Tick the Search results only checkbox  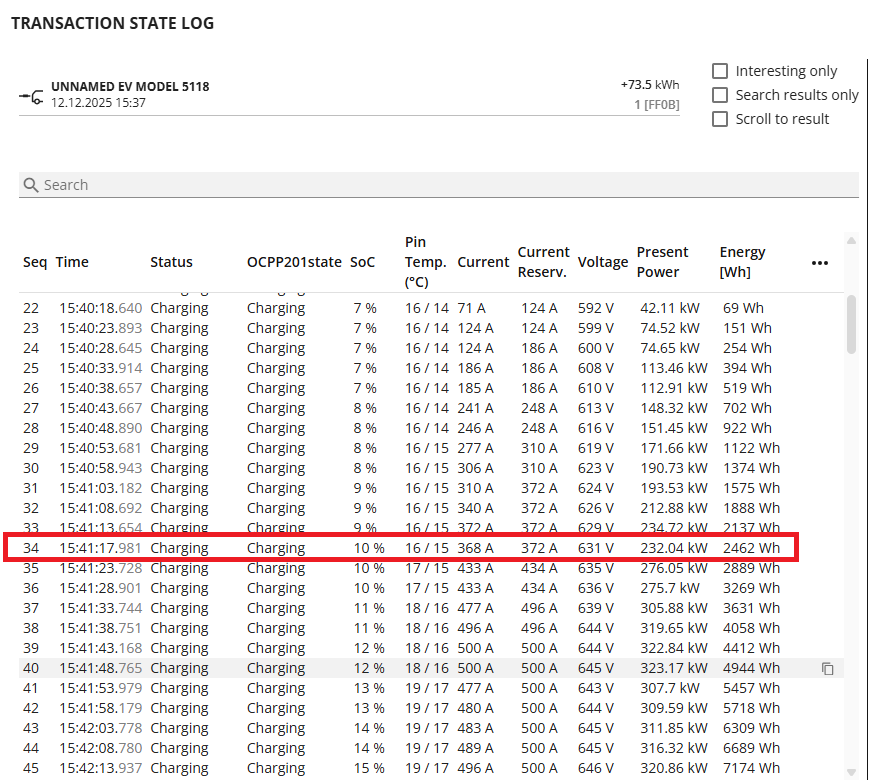(x=720, y=95)
